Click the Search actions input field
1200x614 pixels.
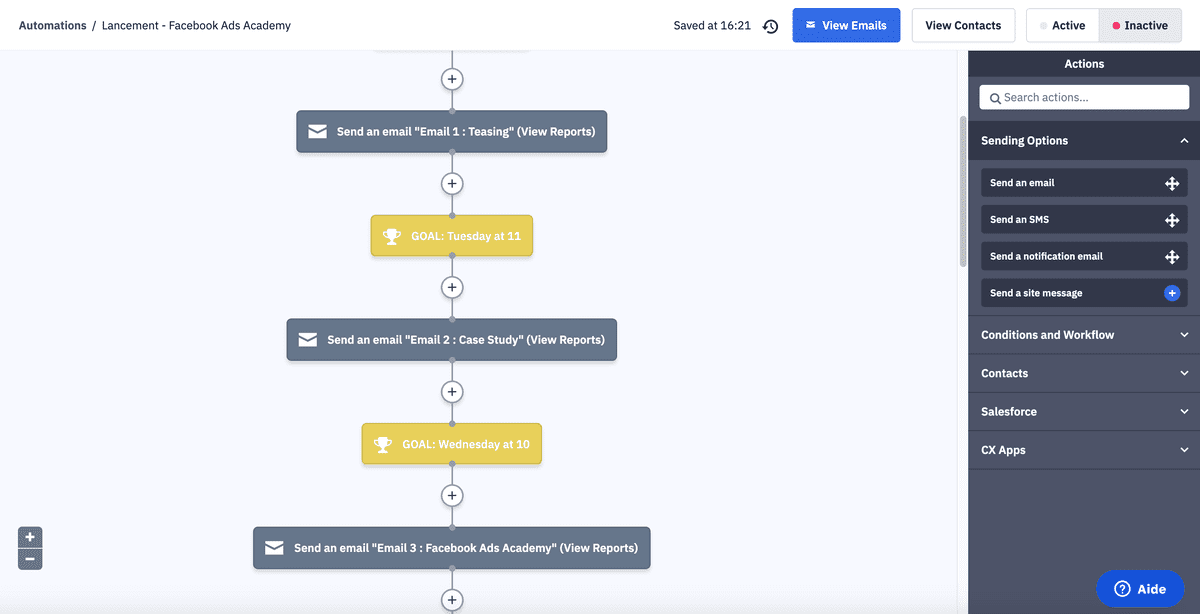(x=1084, y=97)
